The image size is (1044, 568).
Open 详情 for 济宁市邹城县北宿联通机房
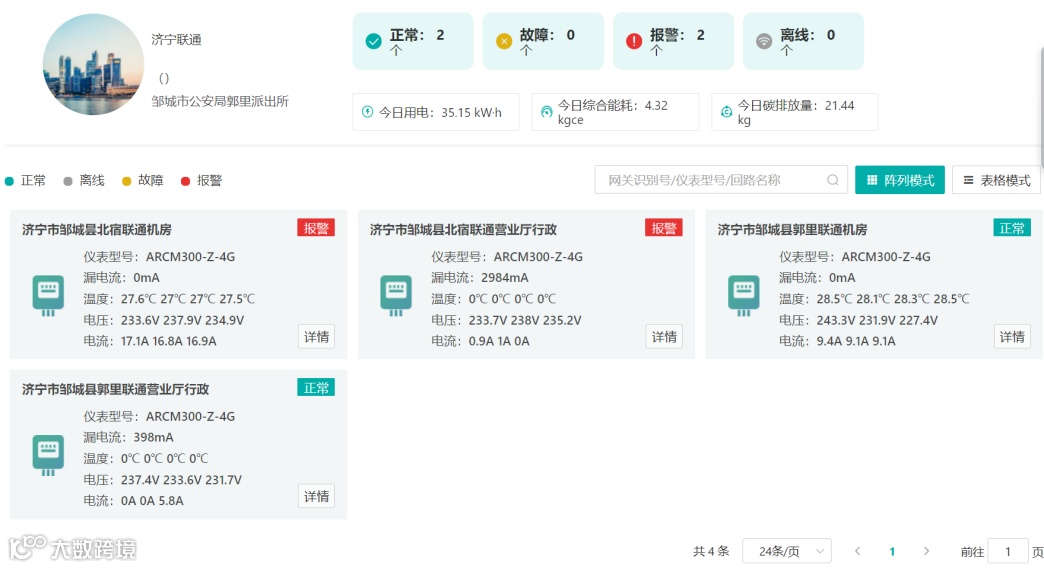pos(316,337)
